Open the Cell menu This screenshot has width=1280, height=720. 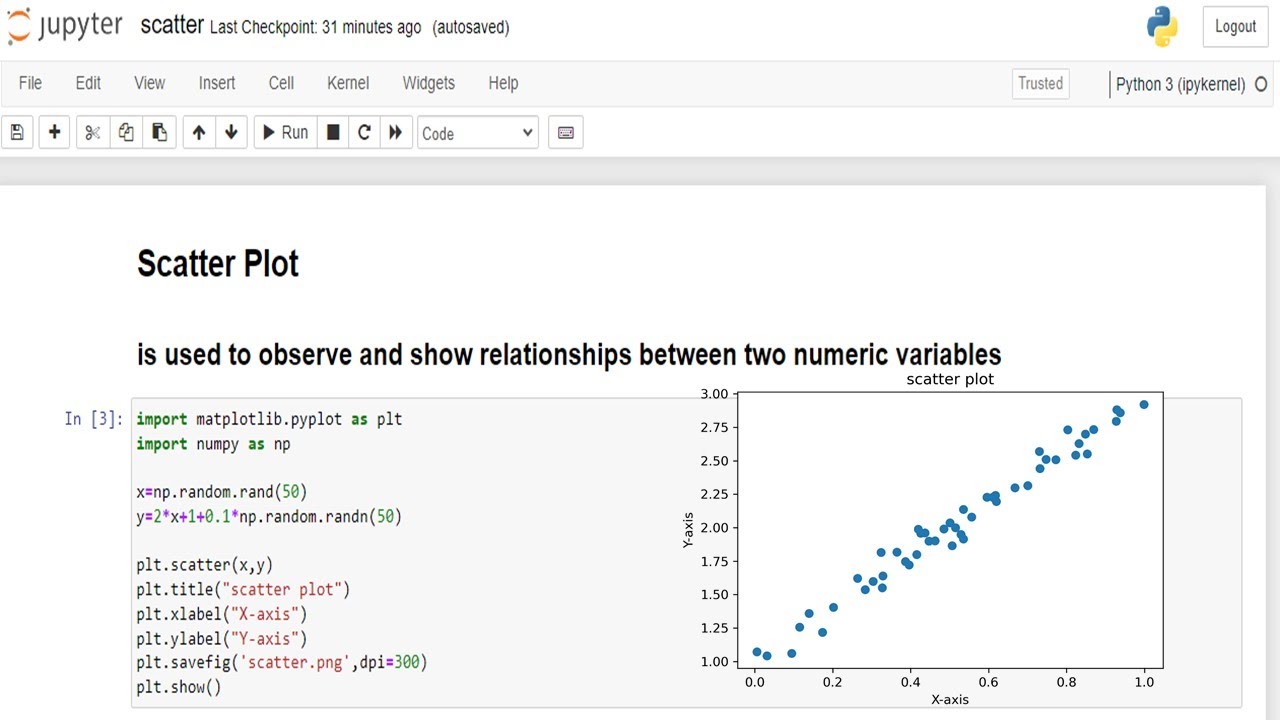pyautogui.click(x=281, y=83)
